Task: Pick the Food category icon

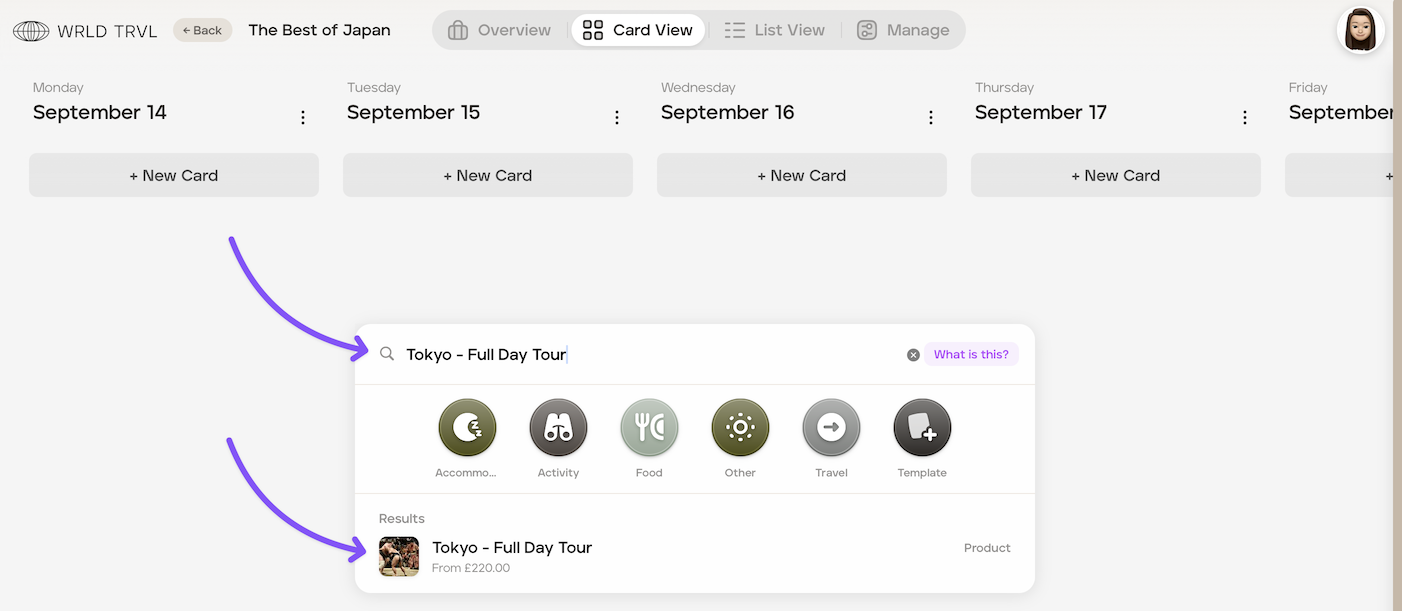Action: (x=649, y=428)
